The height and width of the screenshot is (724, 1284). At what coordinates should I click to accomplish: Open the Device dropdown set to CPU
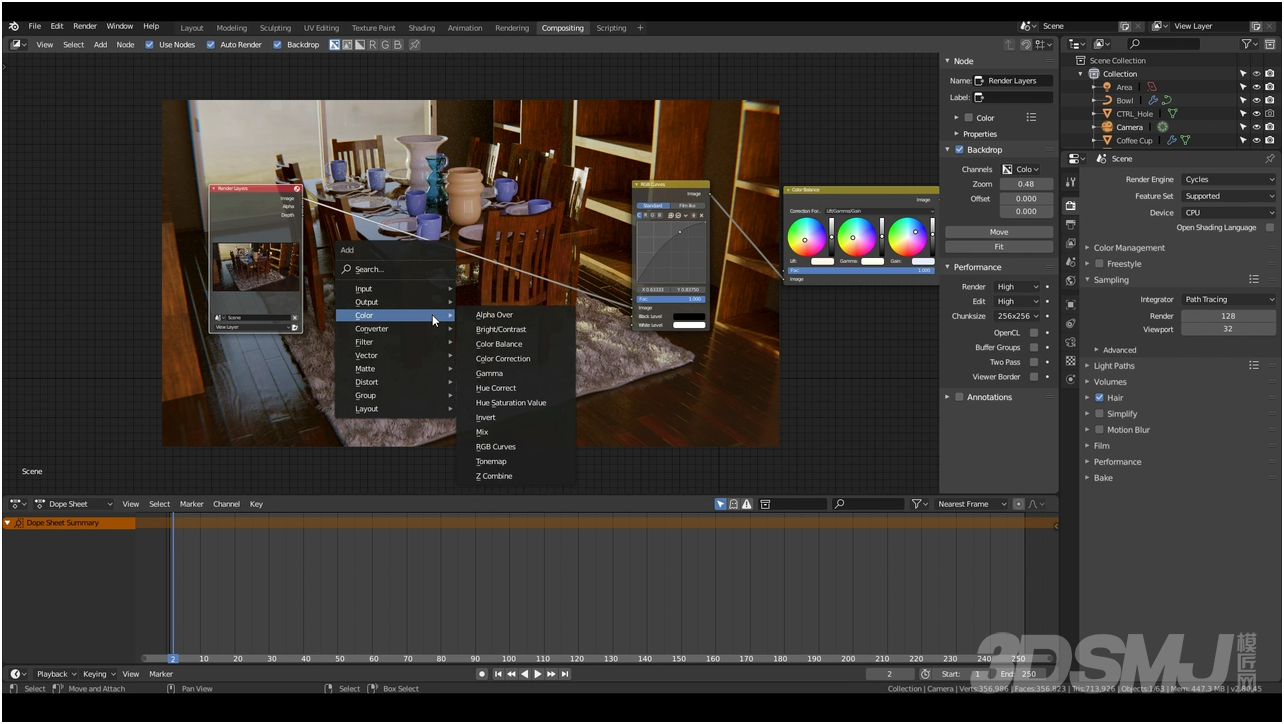[1229, 212]
